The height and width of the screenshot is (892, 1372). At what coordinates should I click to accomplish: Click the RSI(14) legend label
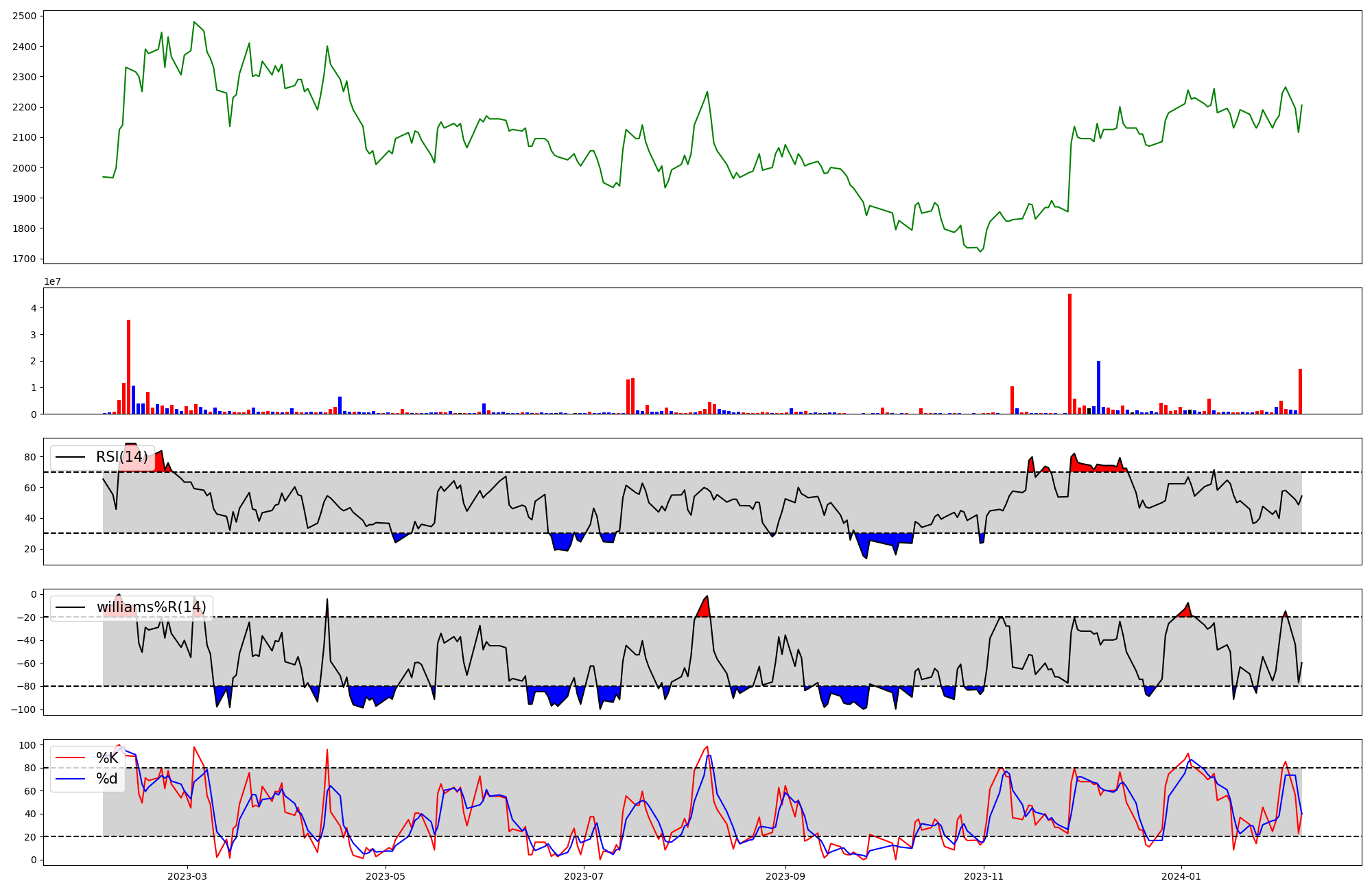point(121,457)
